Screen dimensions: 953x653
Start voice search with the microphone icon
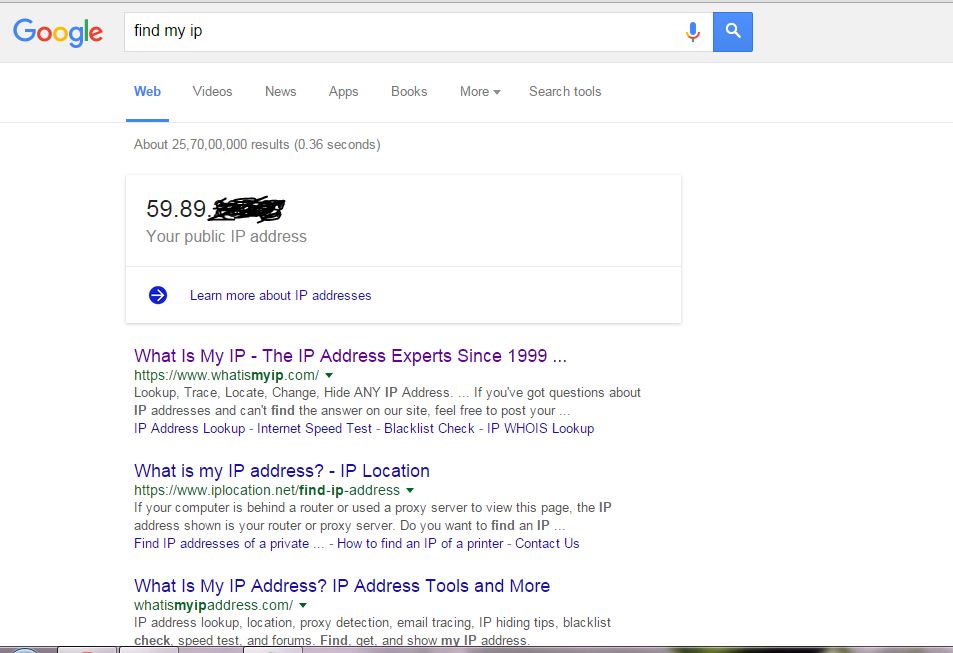(x=692, y=32)
